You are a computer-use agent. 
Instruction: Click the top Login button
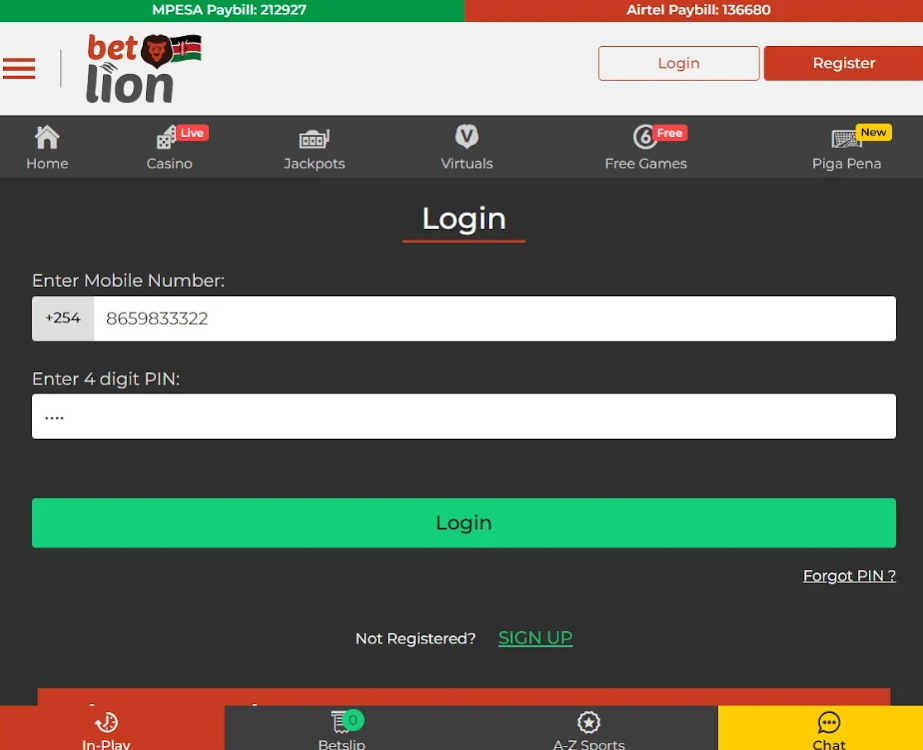coord(678,63)
